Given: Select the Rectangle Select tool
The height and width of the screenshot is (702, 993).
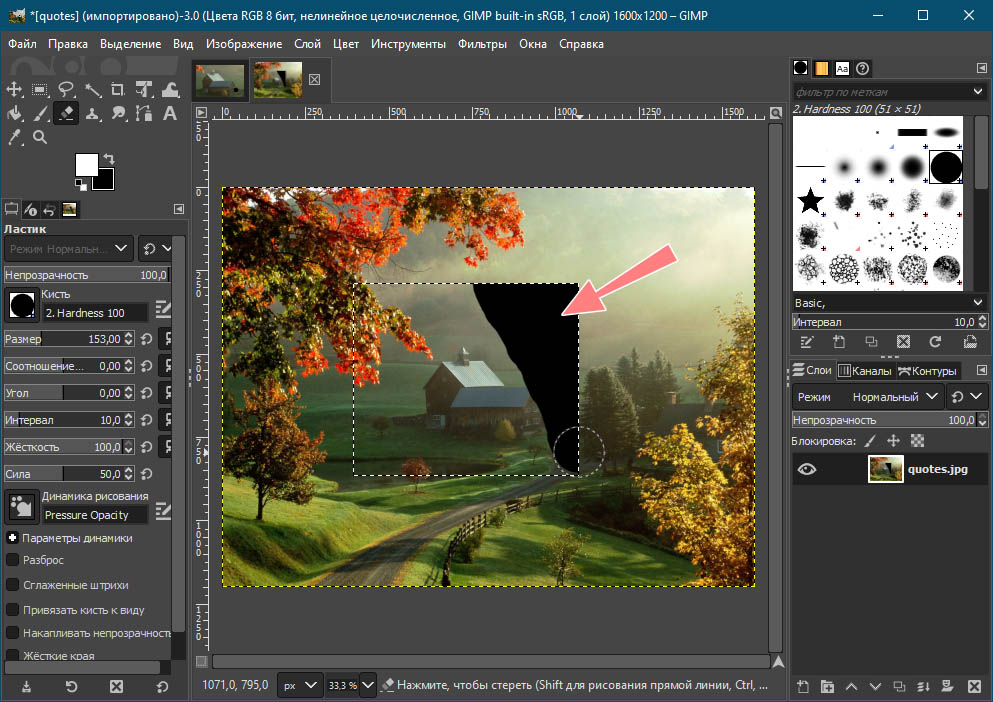Looking at the screenshot, I should point(40,89).
